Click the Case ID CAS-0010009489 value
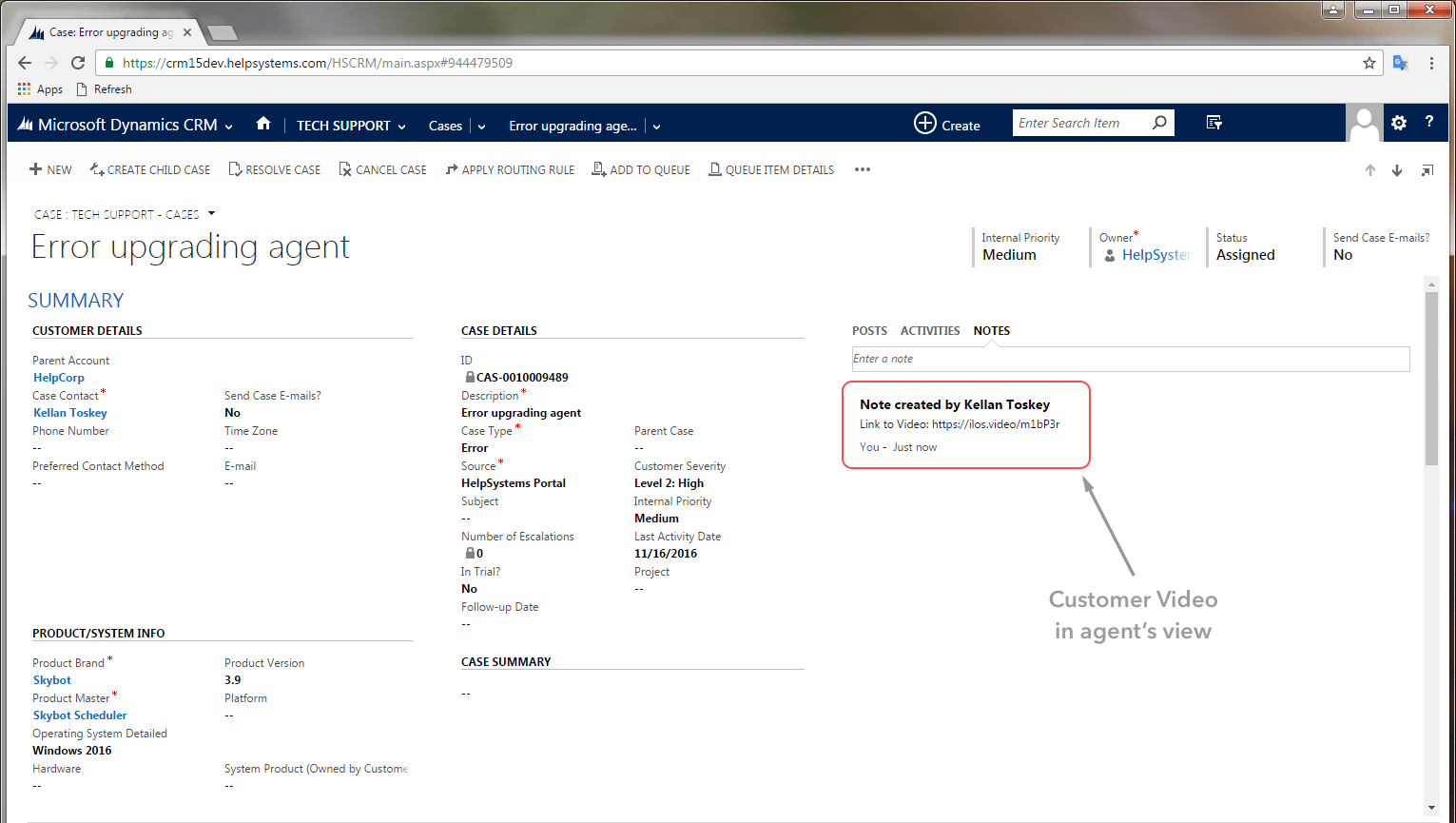This screenshot has width=1456, height=823. point(522,378)
